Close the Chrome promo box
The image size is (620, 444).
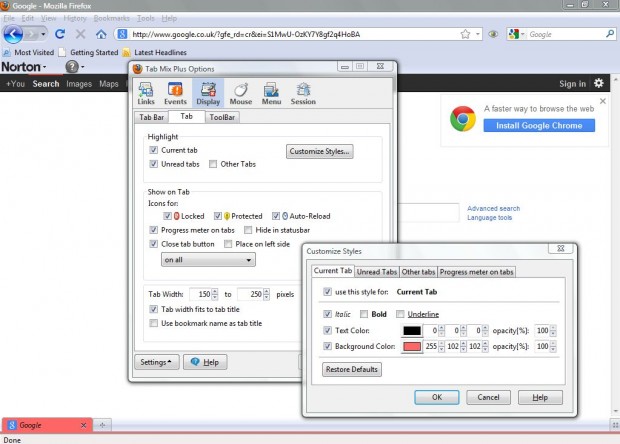603,101
